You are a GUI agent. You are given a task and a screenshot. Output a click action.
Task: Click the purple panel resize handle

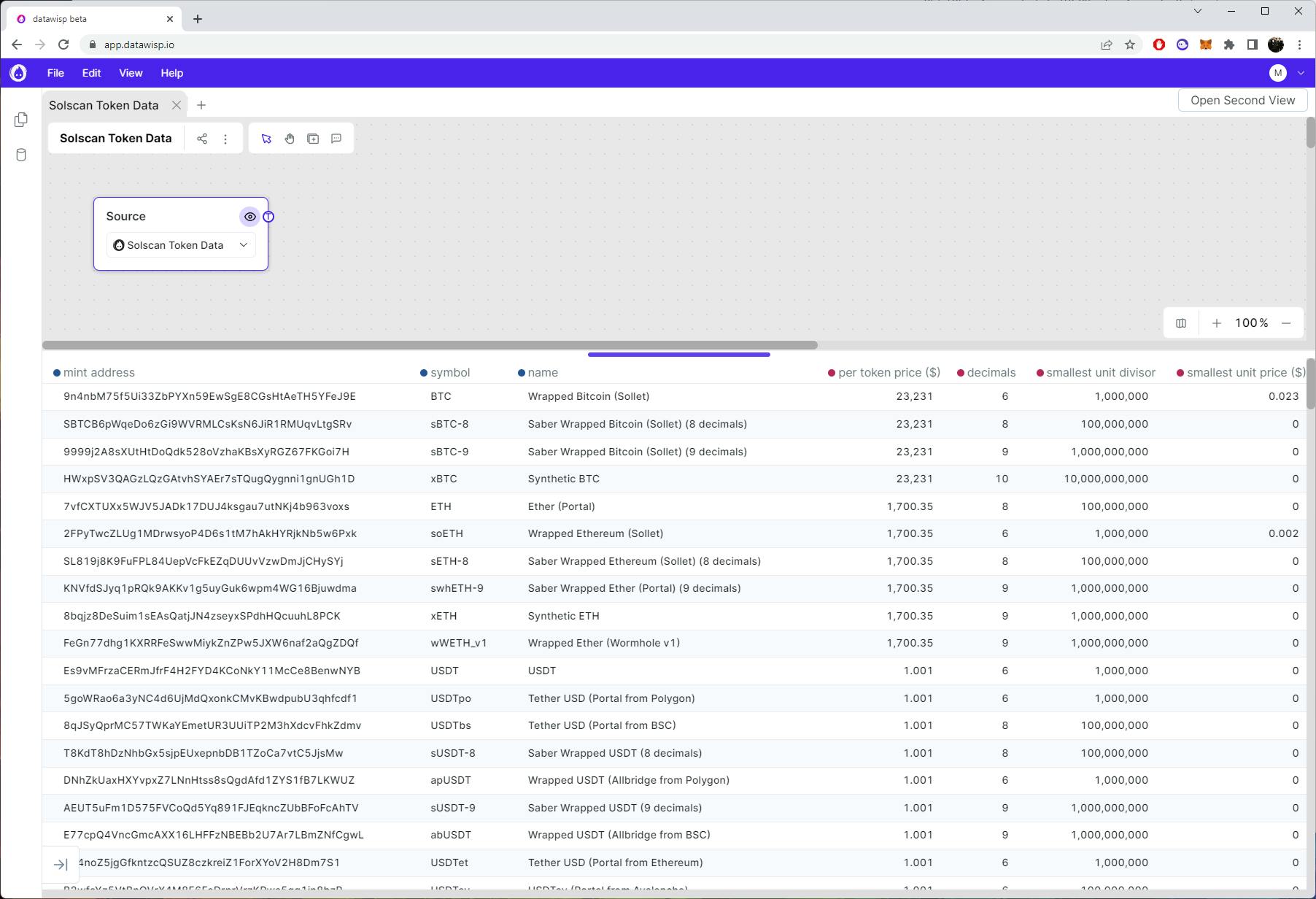pos(678,355)
